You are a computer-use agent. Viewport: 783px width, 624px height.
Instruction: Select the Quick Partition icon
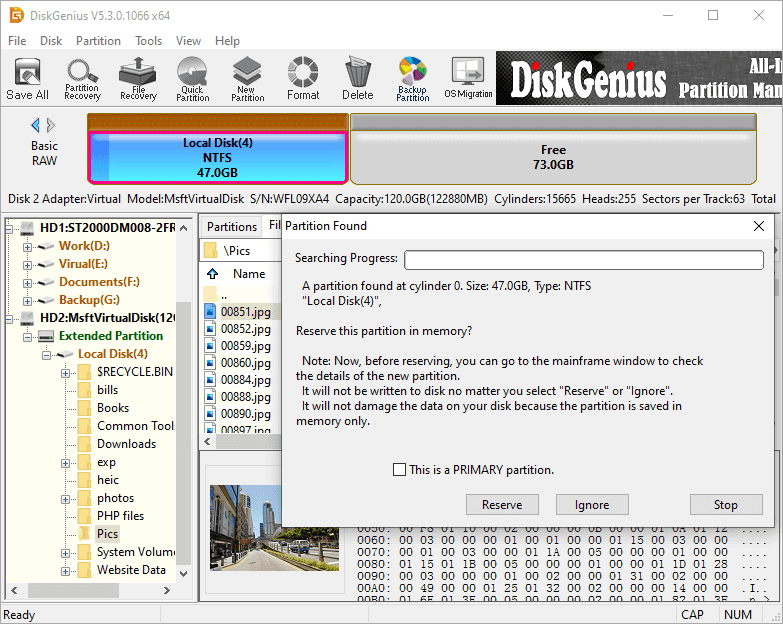(x=192, y=78)
